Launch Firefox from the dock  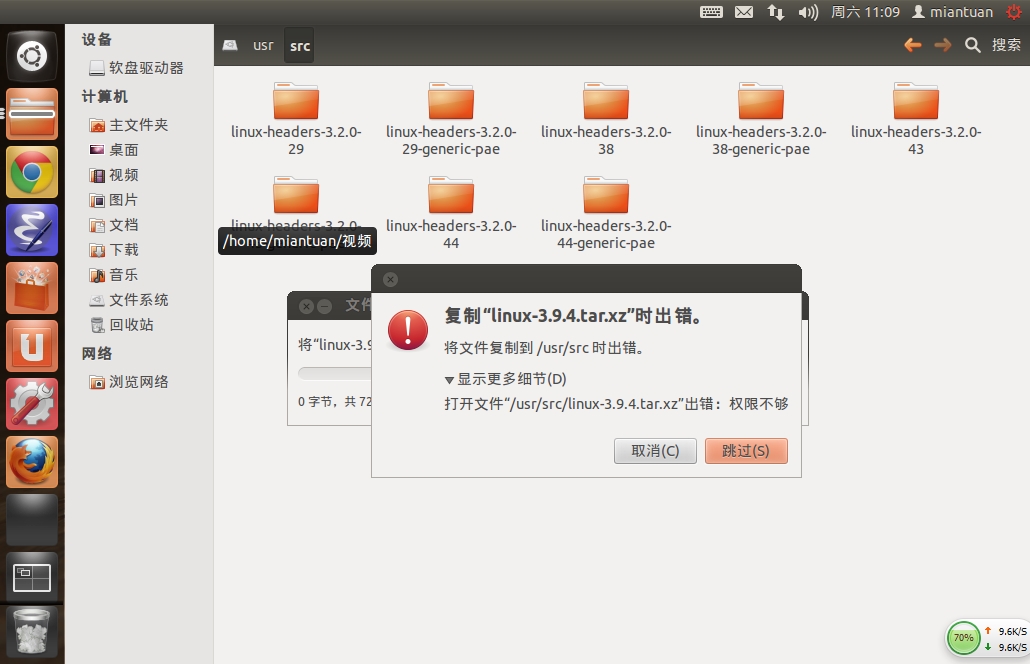32,462
